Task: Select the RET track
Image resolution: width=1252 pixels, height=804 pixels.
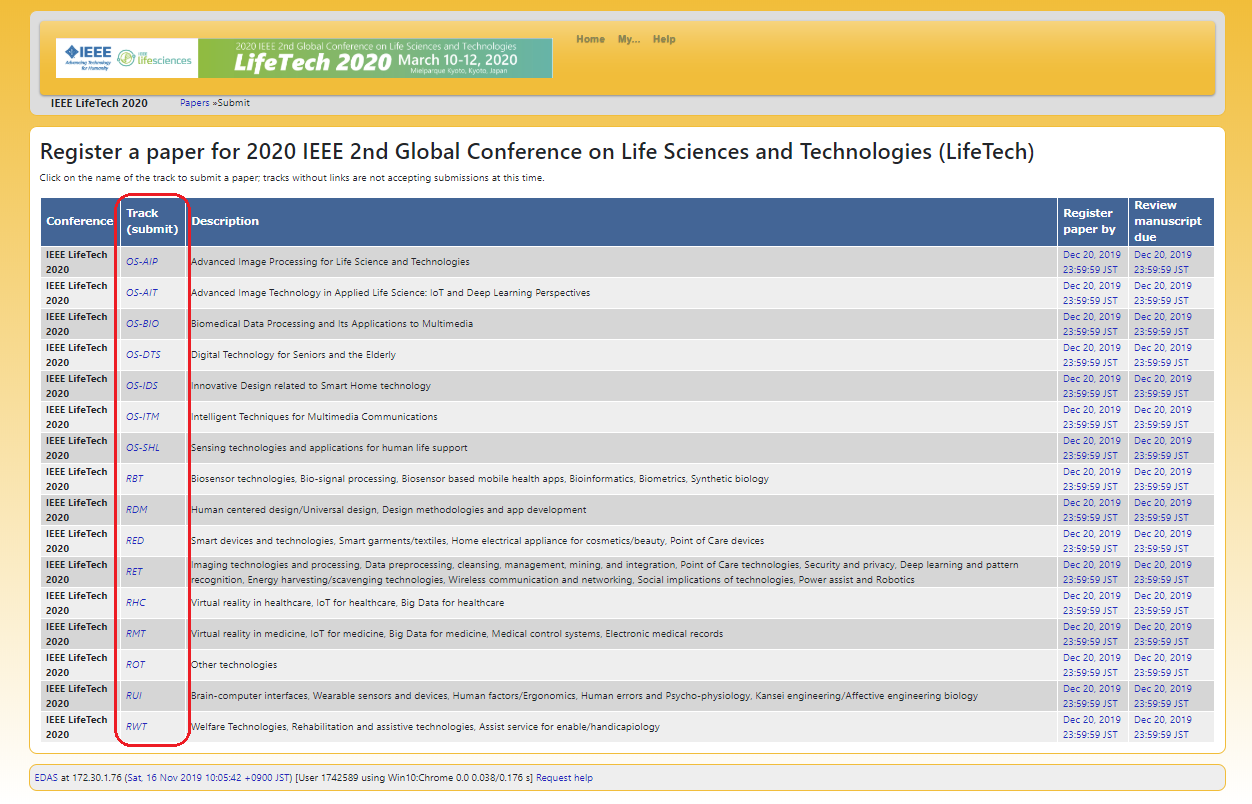Action: click(x=134, y=572)
